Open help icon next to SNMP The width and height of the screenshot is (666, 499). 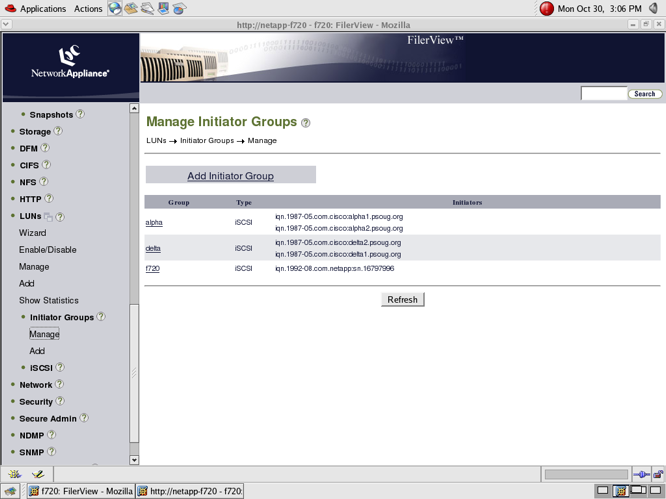[51, 451]
